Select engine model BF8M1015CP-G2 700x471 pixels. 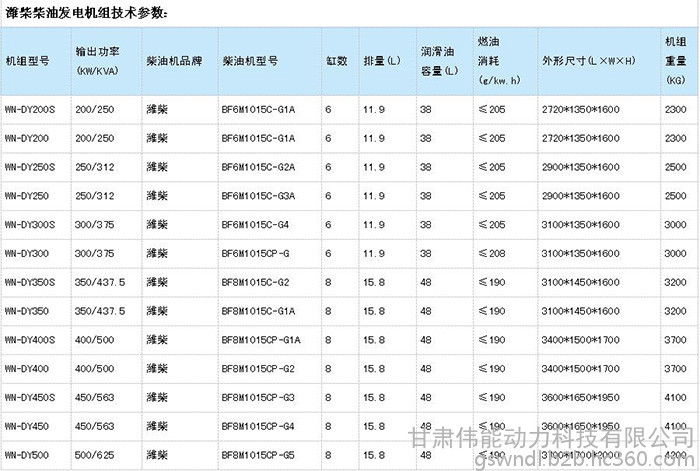[x=258, y=369]
